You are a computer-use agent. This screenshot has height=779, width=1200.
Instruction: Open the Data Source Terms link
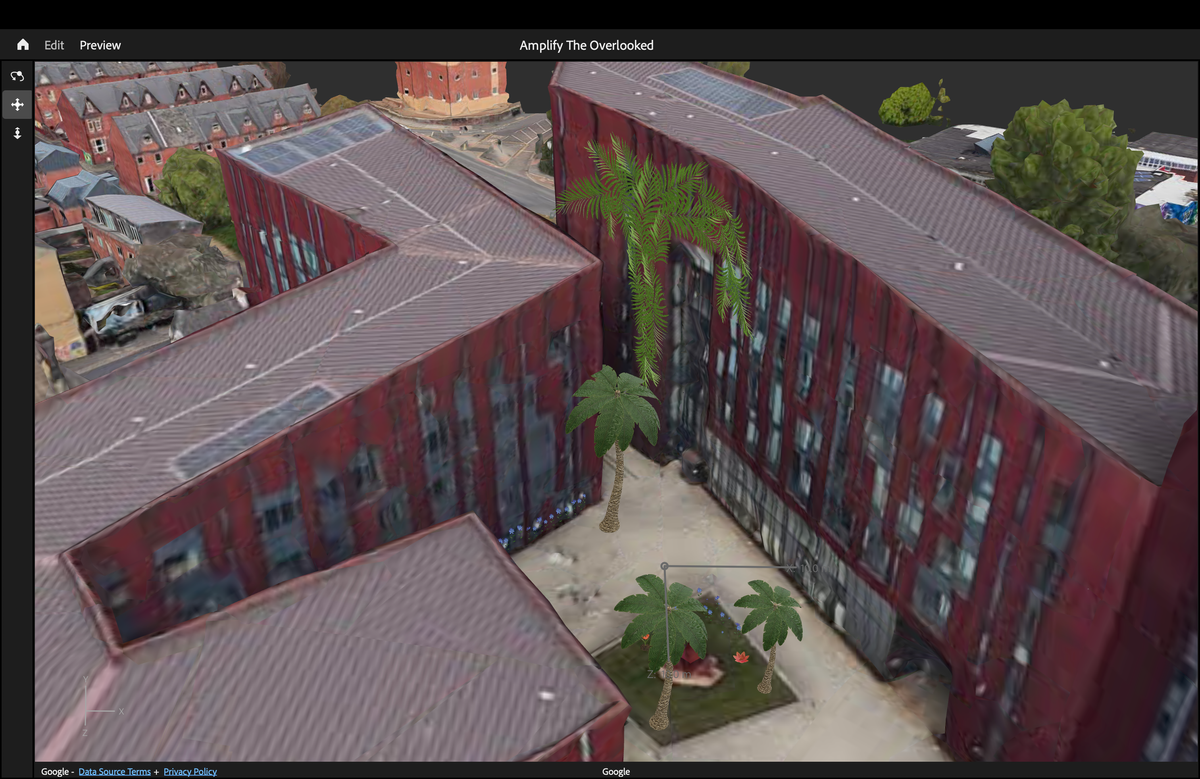point(114,772)
